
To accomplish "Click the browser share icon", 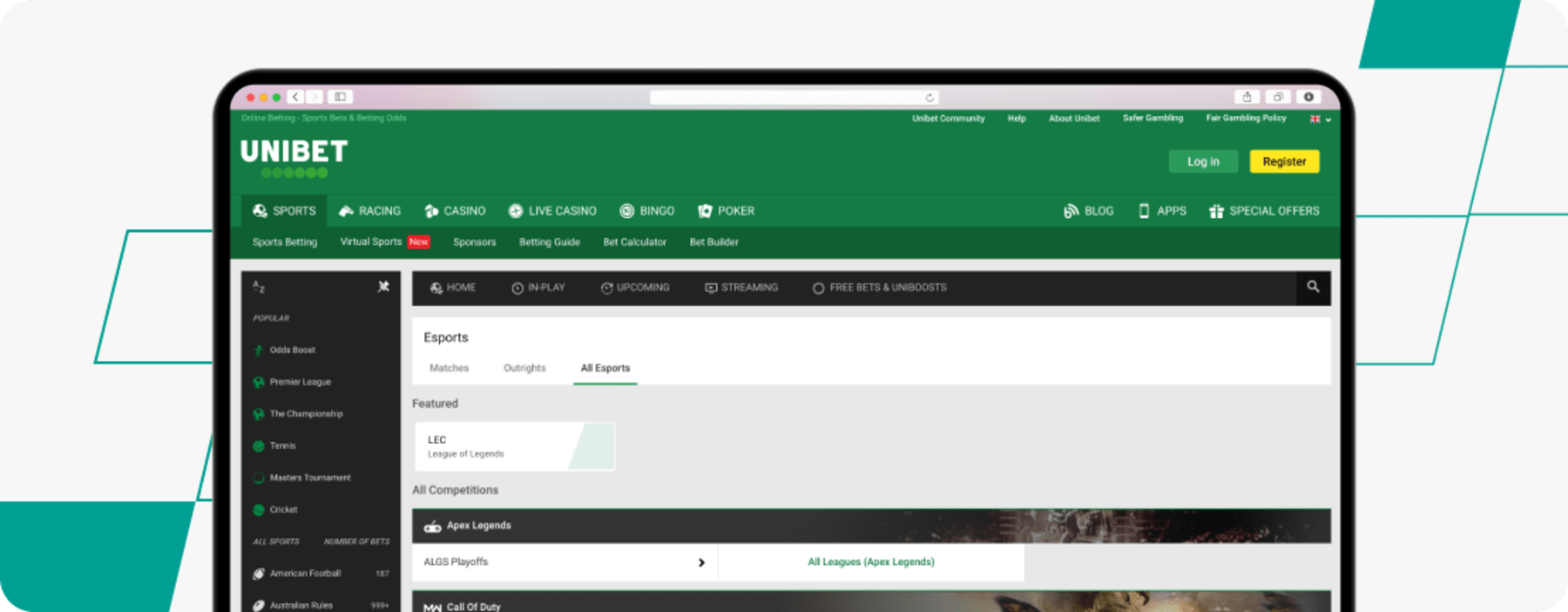I will (x=1247, y=97).
